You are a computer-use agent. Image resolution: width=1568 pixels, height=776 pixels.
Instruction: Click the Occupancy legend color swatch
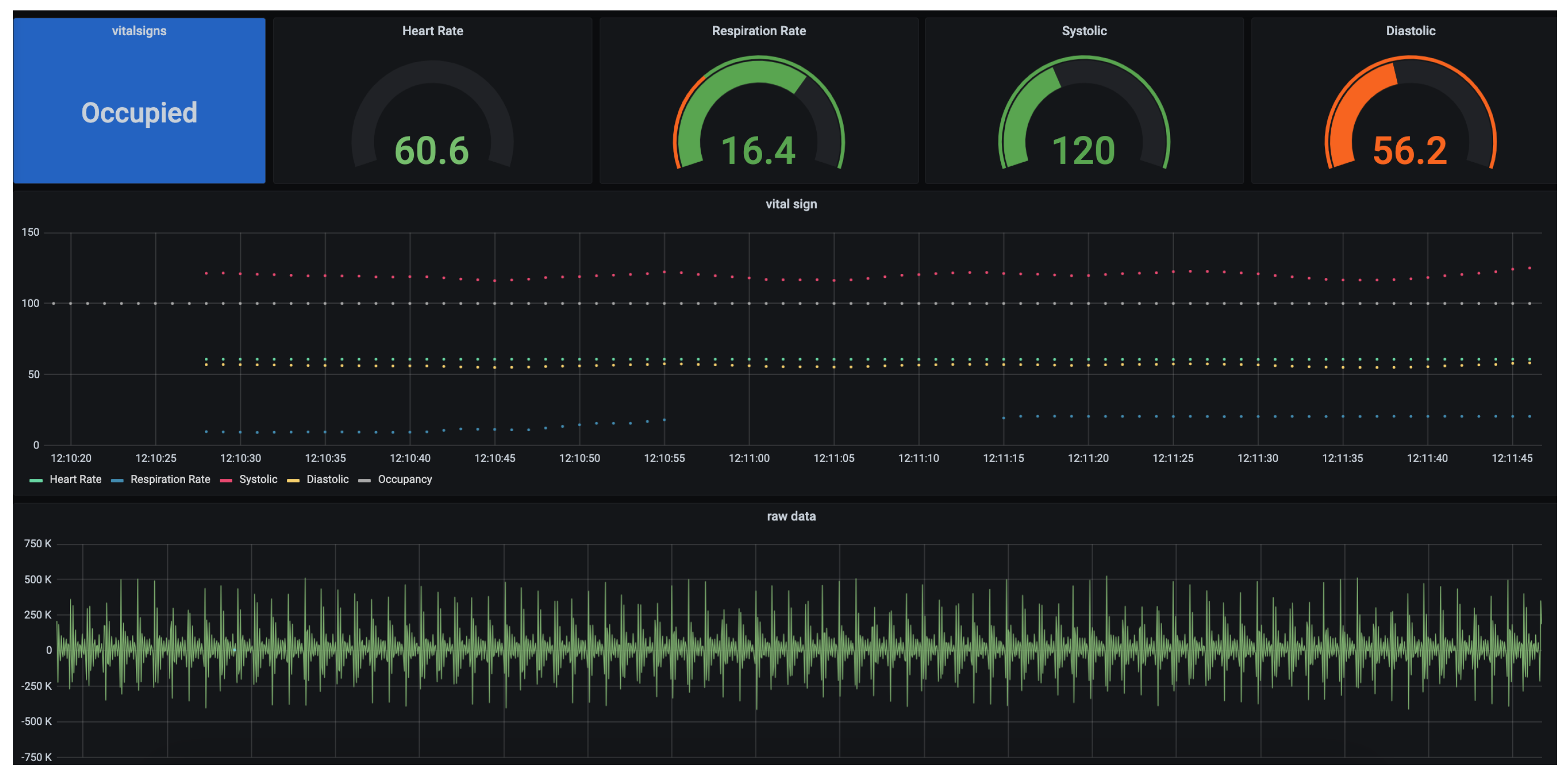coord(364,481)
